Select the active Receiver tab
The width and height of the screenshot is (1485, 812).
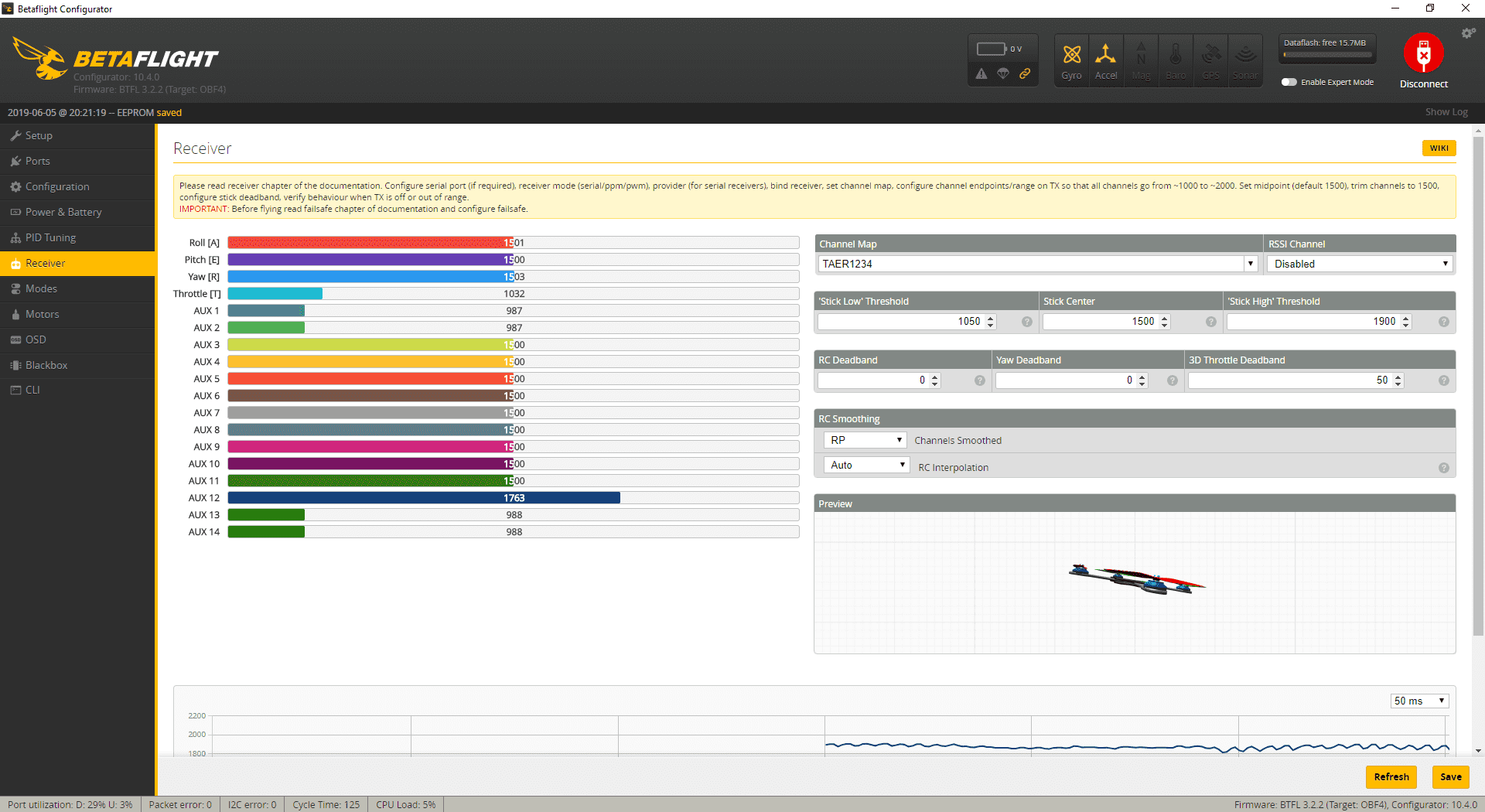[77, 263]
